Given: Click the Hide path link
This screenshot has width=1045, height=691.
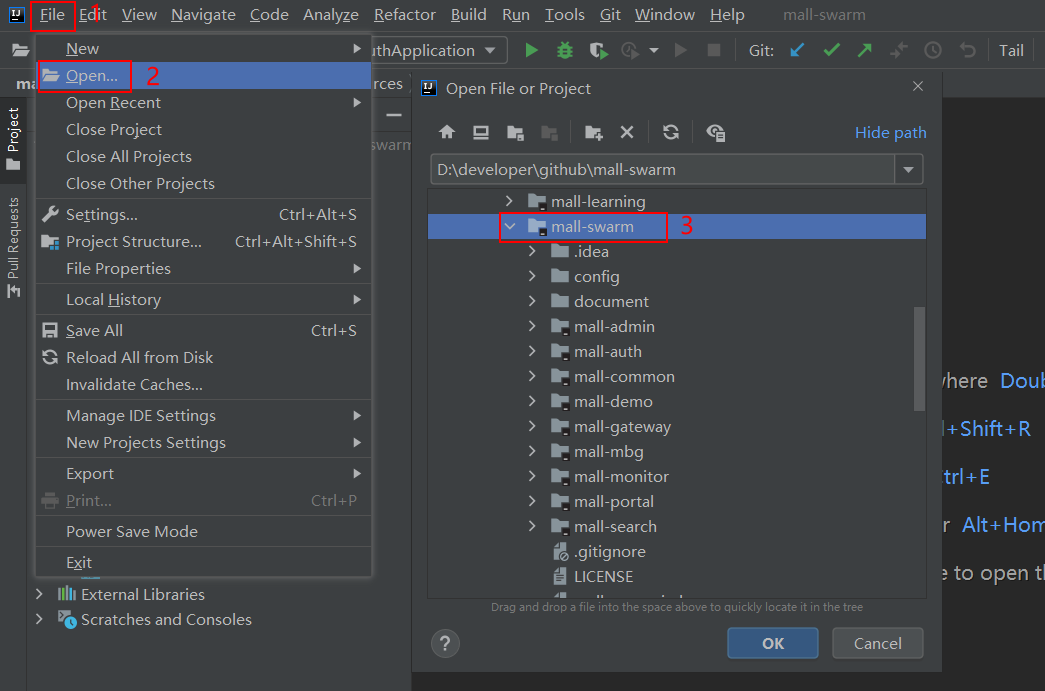Looking at the screenshot, I should 890,133.
